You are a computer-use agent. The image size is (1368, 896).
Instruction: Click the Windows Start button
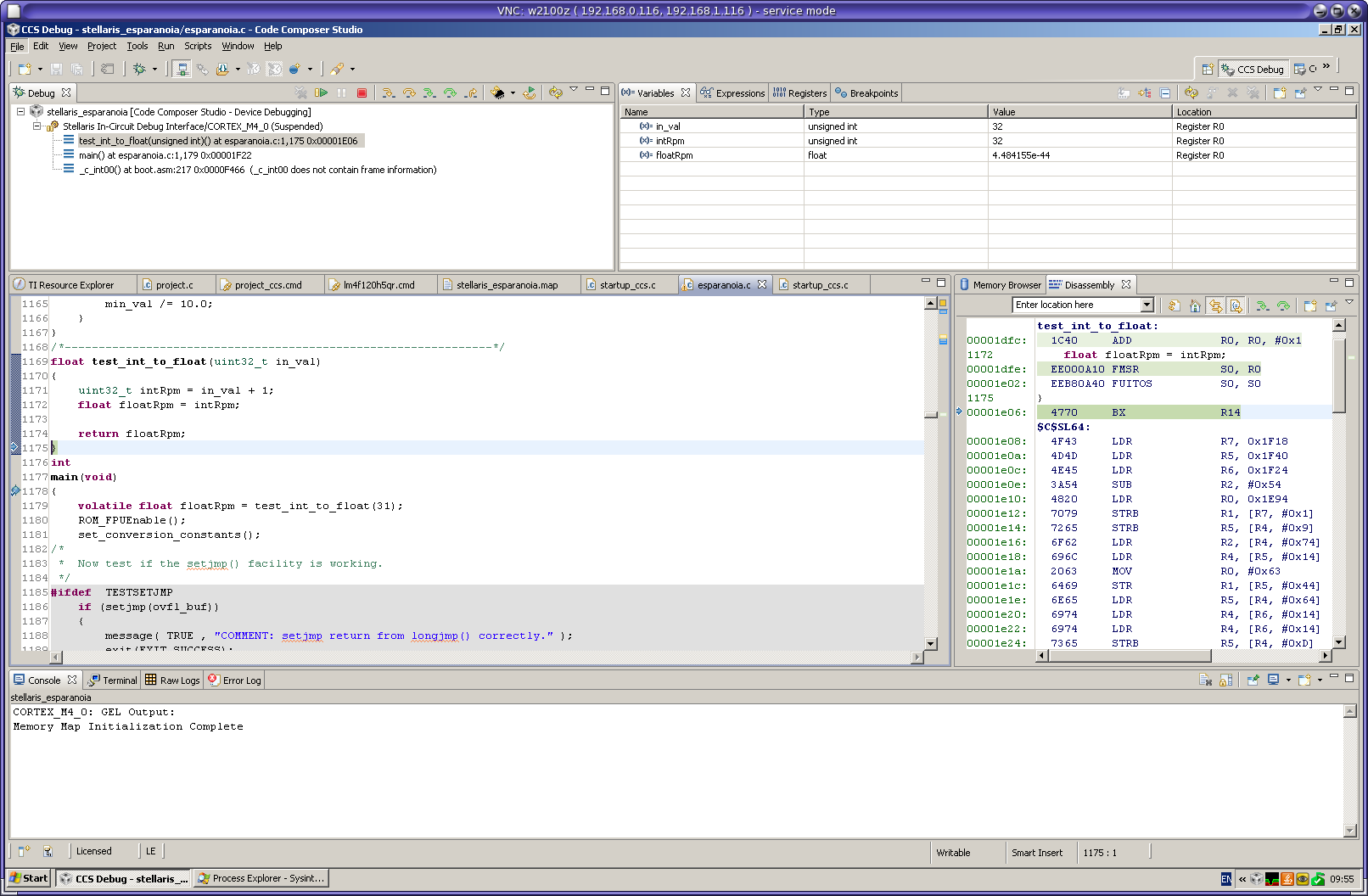29,878
